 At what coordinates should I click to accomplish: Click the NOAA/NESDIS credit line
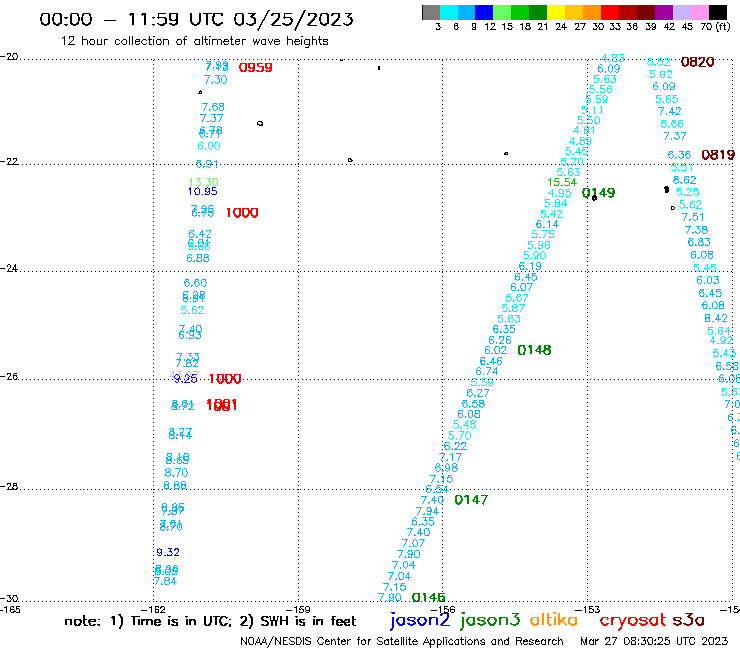click(x=402, y=642)
